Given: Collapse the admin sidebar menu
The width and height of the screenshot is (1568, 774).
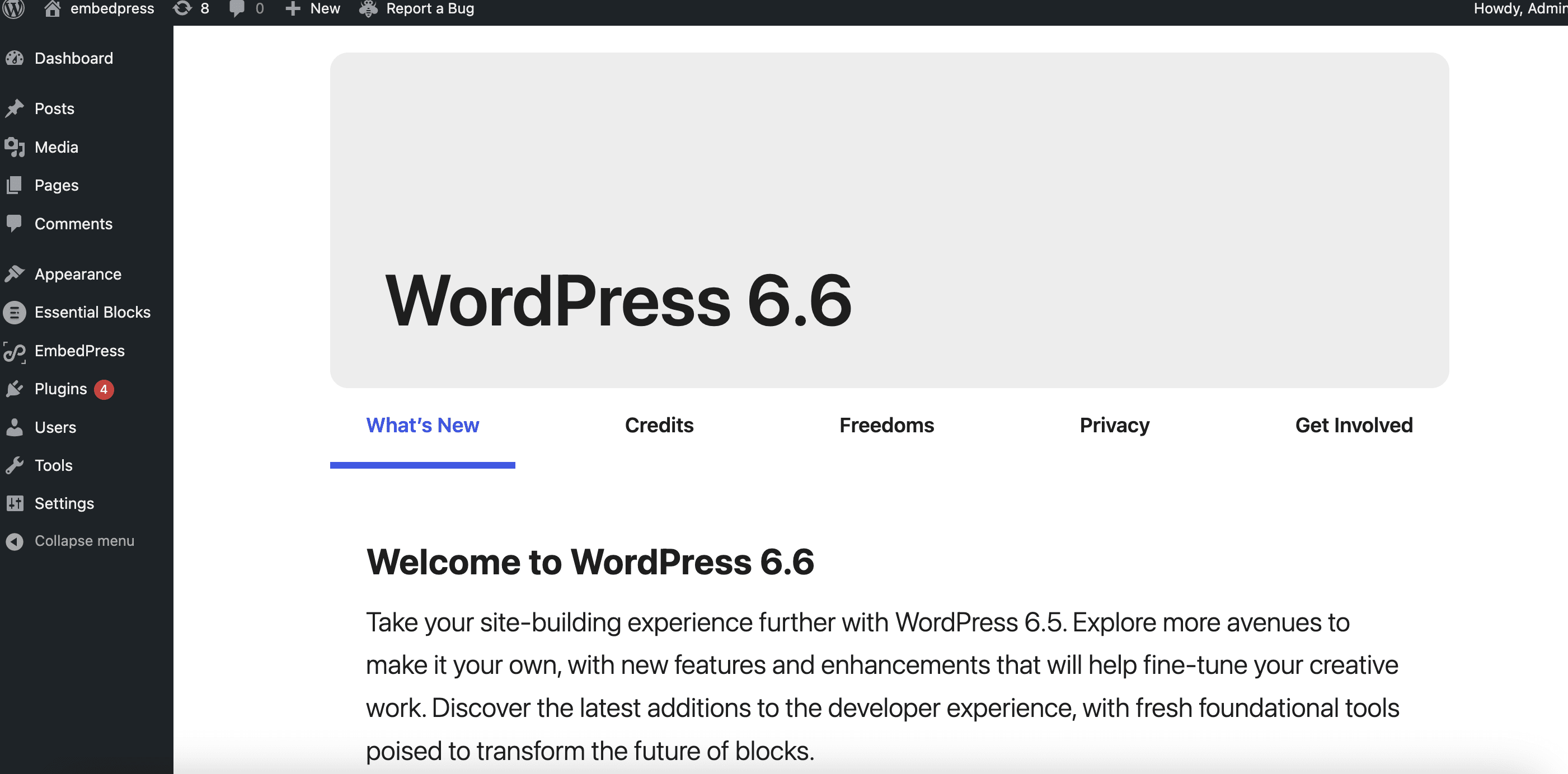Looking at the screenshot, I should click(x=85, y=540).
